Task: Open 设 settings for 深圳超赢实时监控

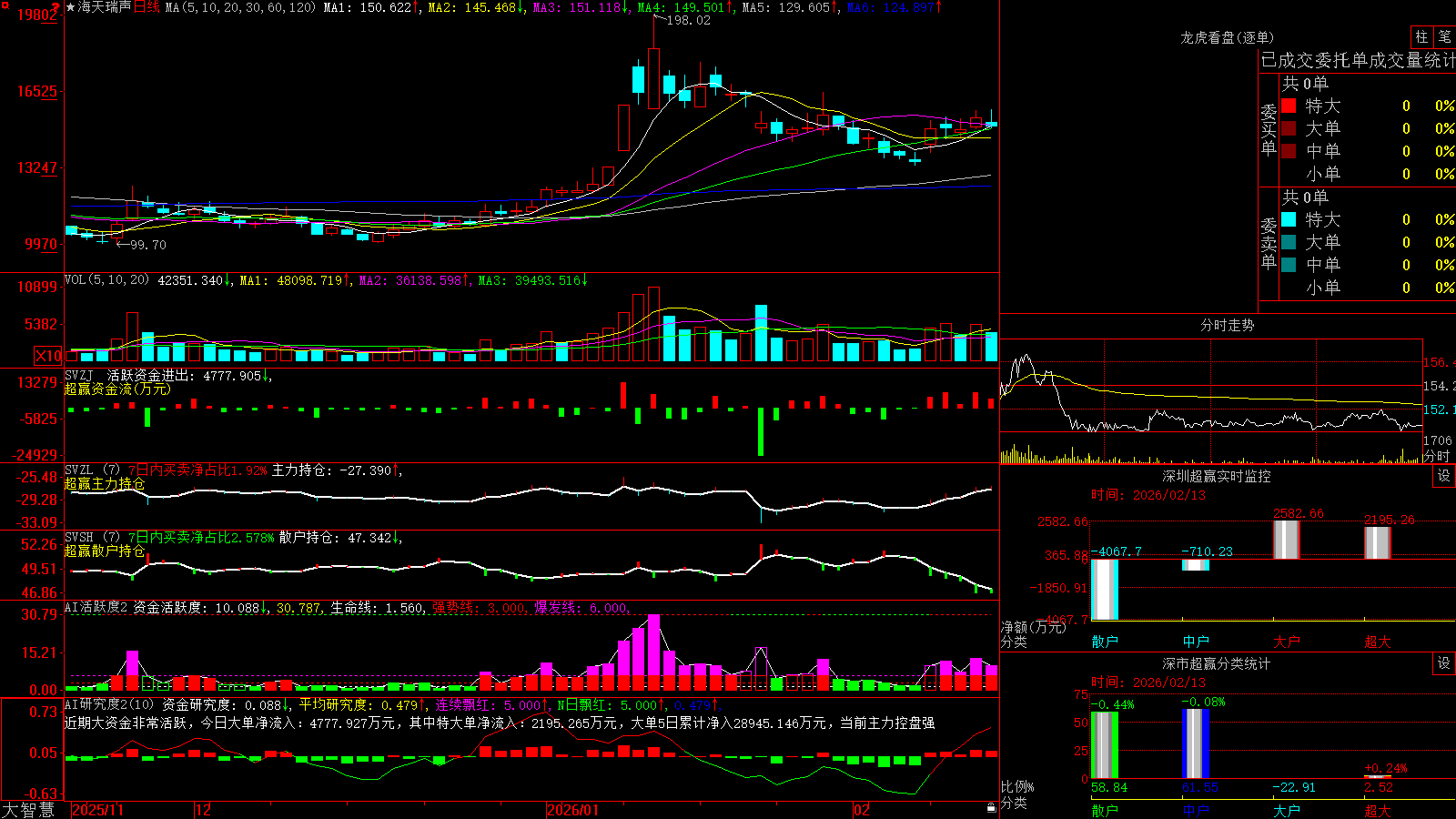Action: 1444,476
